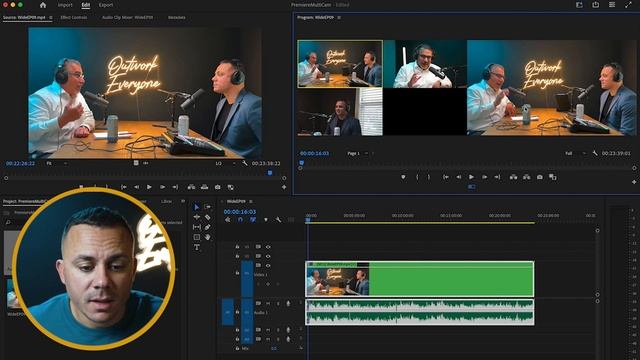Click Extract button in Program monitor
Viewport: 640px width, 360px height.
527,177
